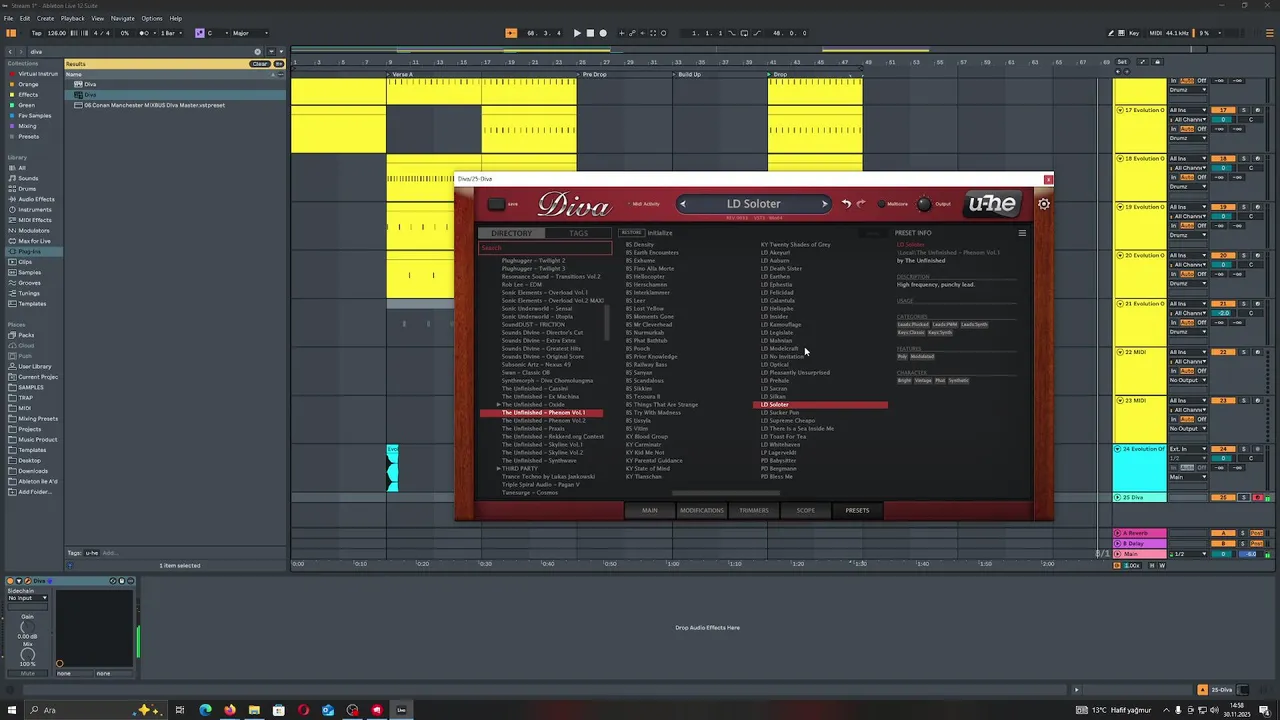The image size is (1280, 720).
Task: Arm the arrangement Record button
Action: [x=603, y=33]
